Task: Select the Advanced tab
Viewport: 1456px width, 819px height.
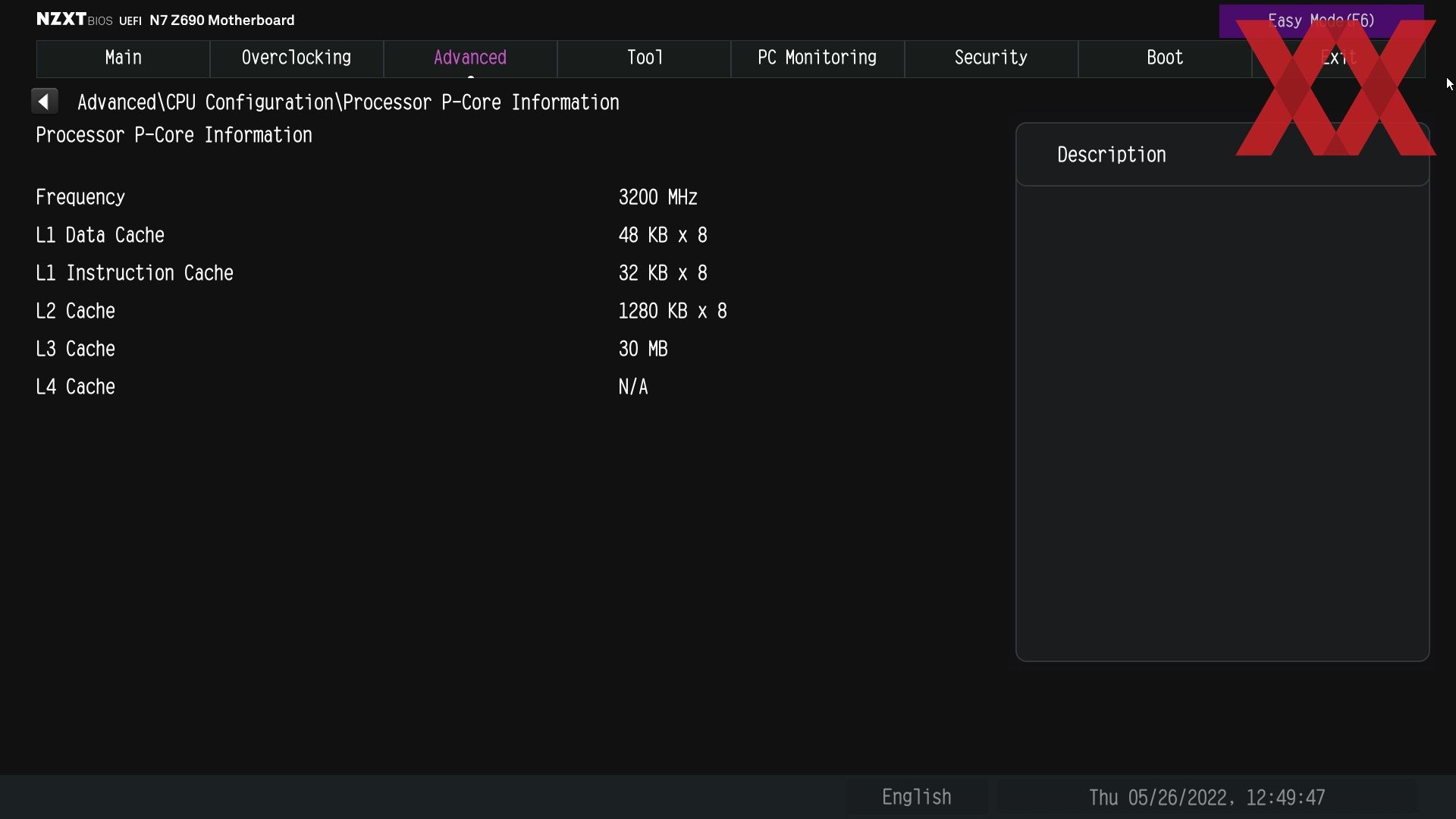Action: [x=470, y=58]
